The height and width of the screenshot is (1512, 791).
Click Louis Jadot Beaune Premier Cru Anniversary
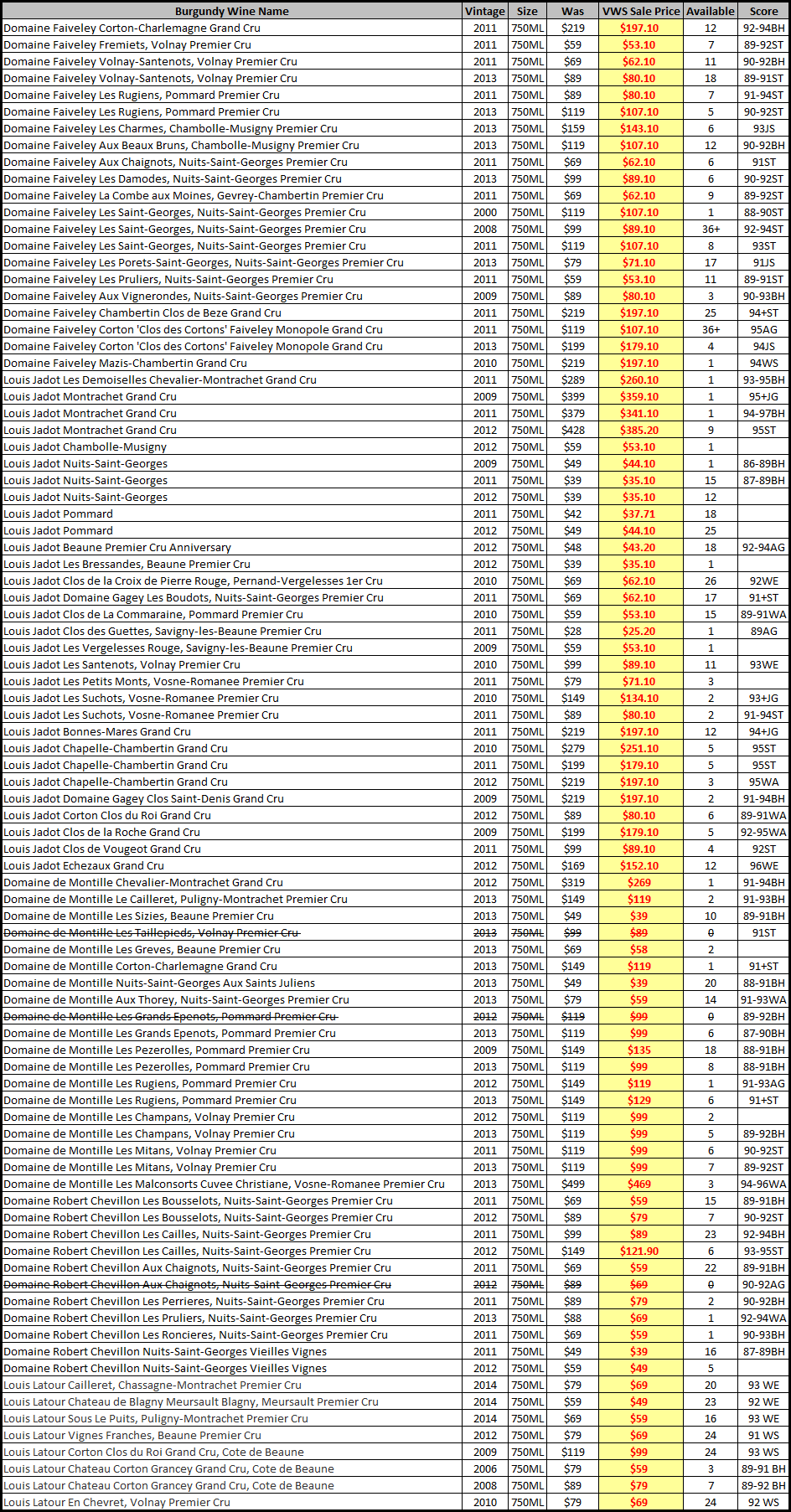117,548
